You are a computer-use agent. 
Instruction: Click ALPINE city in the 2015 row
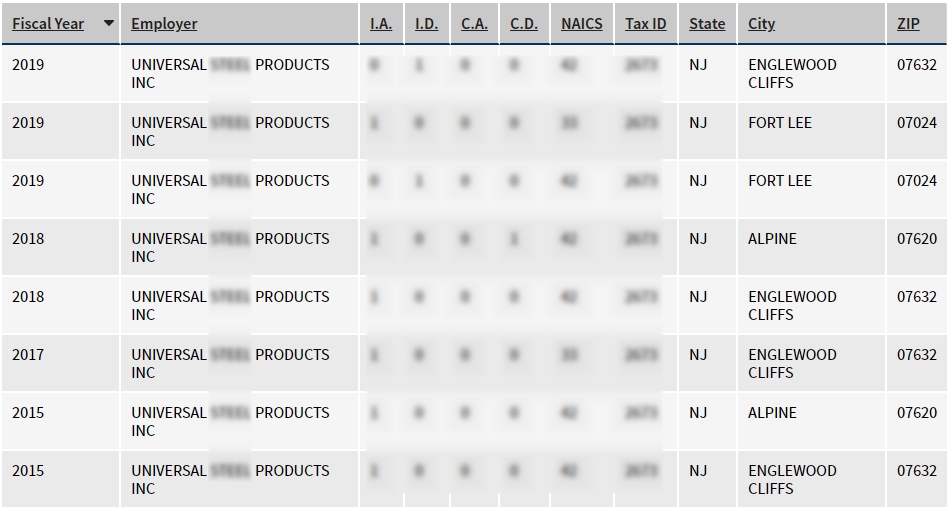pos(773,413)
